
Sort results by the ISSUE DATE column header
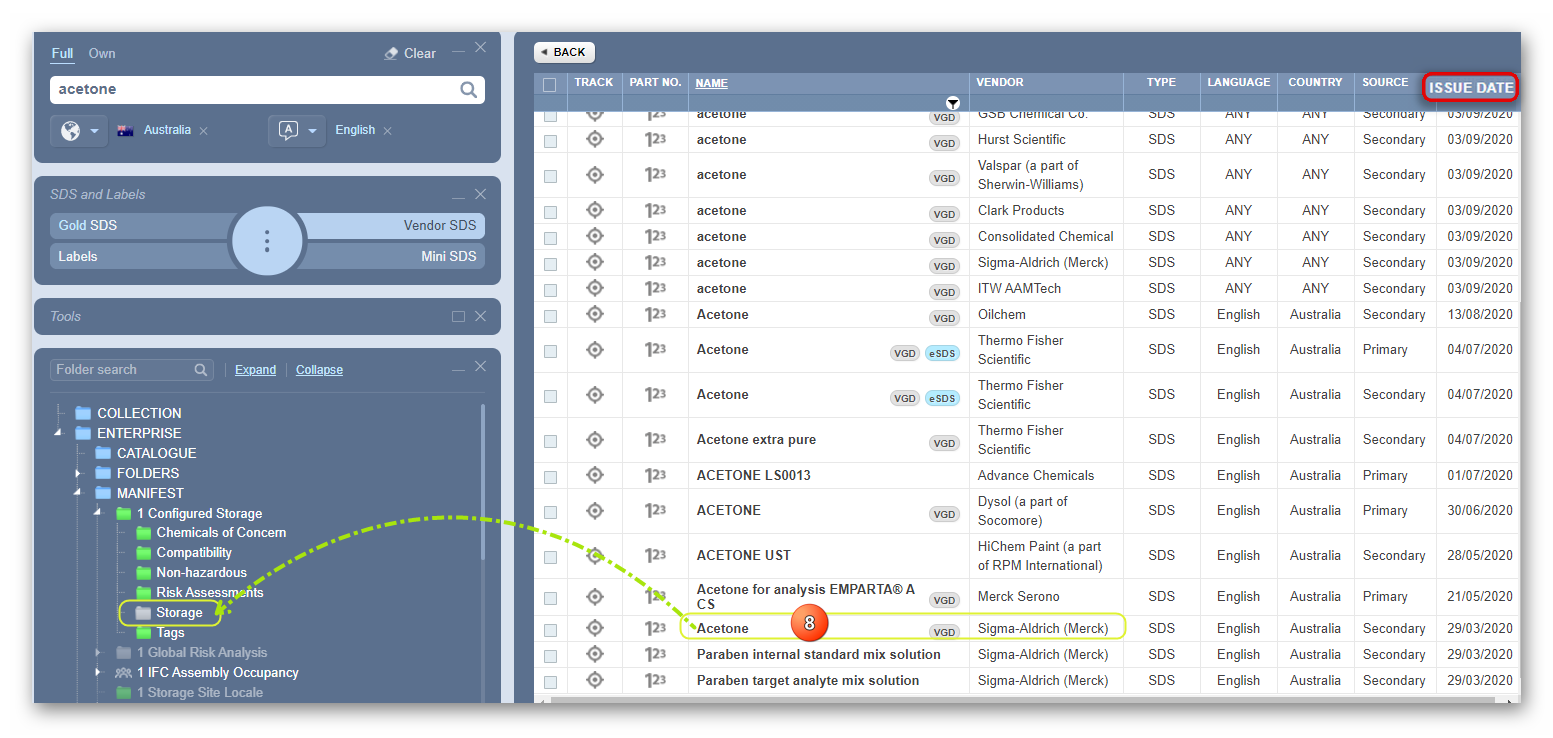click(1470, 88)
